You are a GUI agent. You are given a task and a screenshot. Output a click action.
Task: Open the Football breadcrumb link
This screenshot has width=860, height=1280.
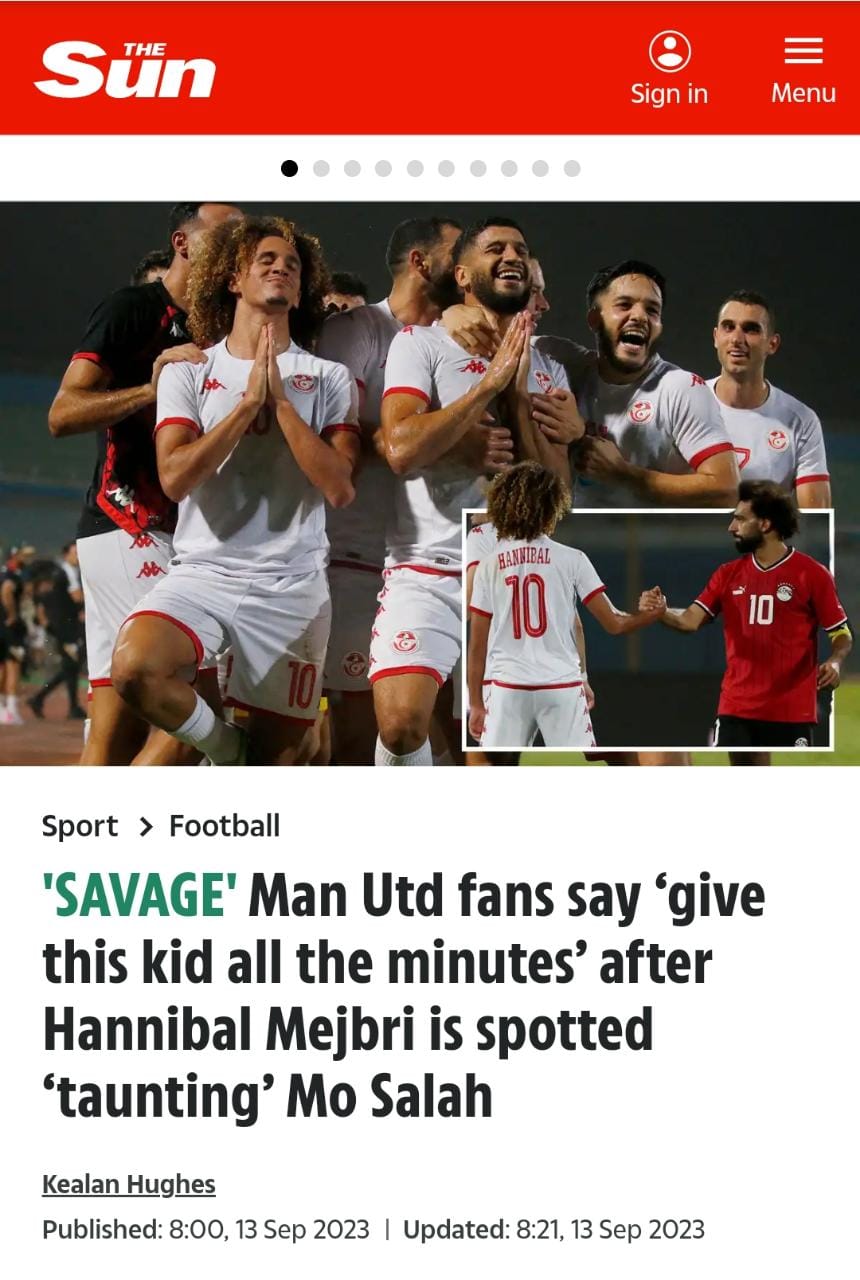pos(225,826)
